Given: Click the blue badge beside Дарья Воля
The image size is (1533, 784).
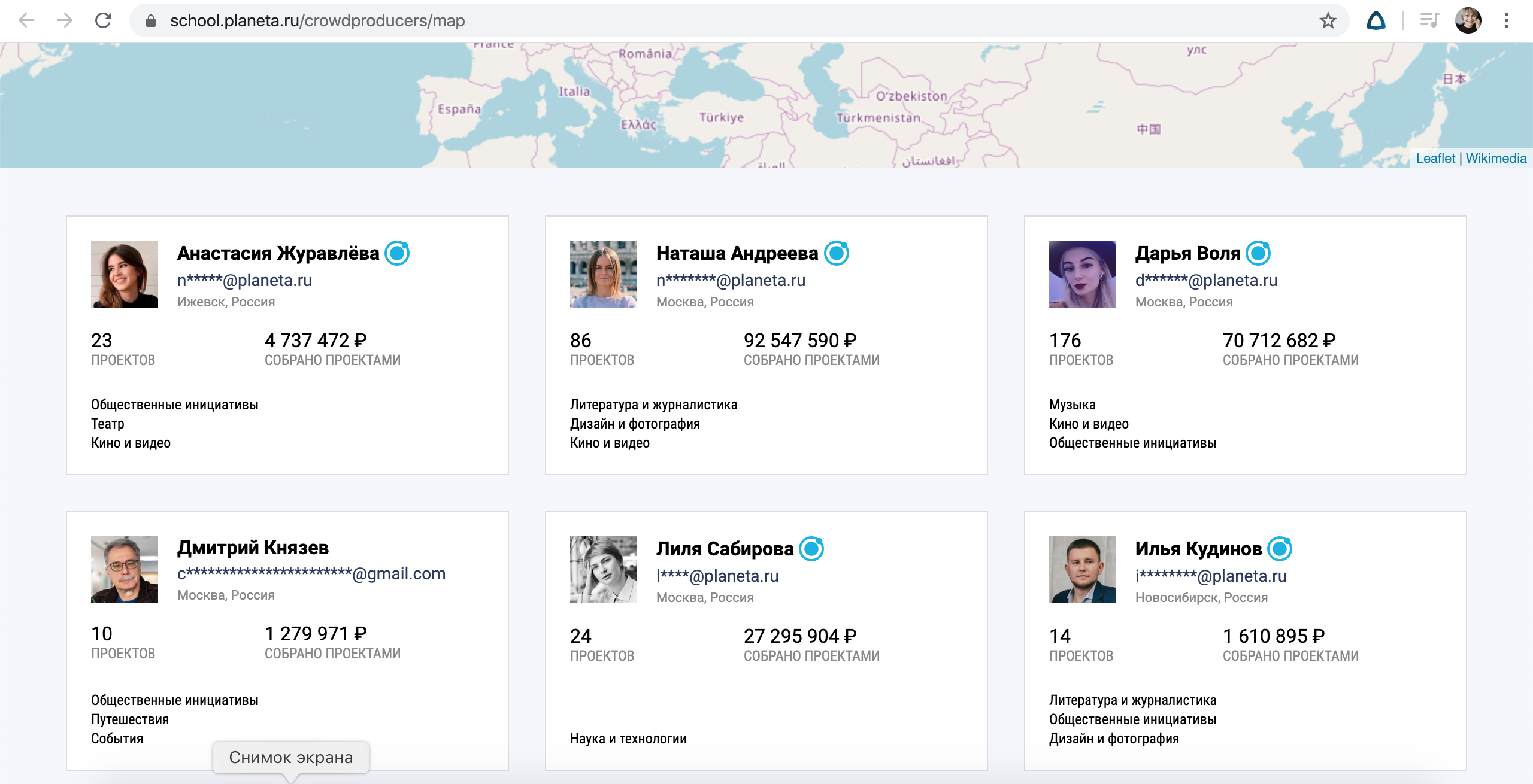Looking at the screenshot, I should 1258,253.
